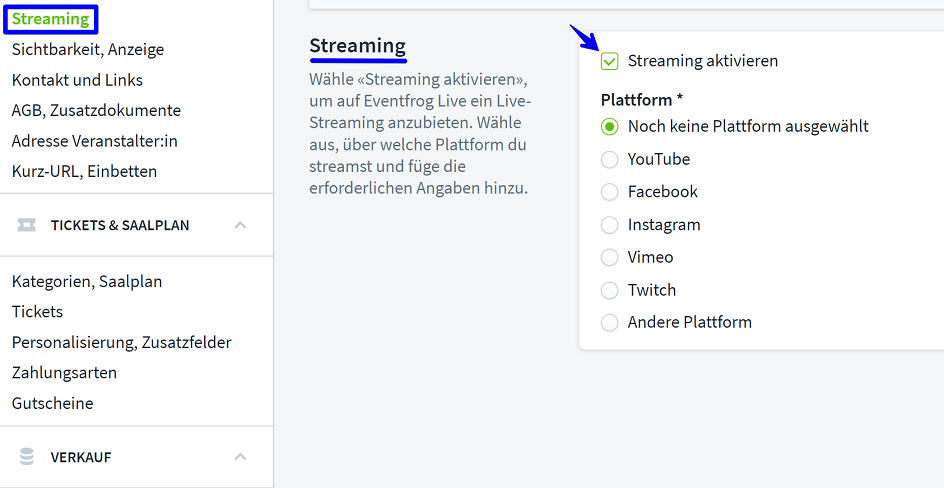Click the ticket icon beside Tickets & Saalplan
Screen dimensions: 944x488
[27, 225]
